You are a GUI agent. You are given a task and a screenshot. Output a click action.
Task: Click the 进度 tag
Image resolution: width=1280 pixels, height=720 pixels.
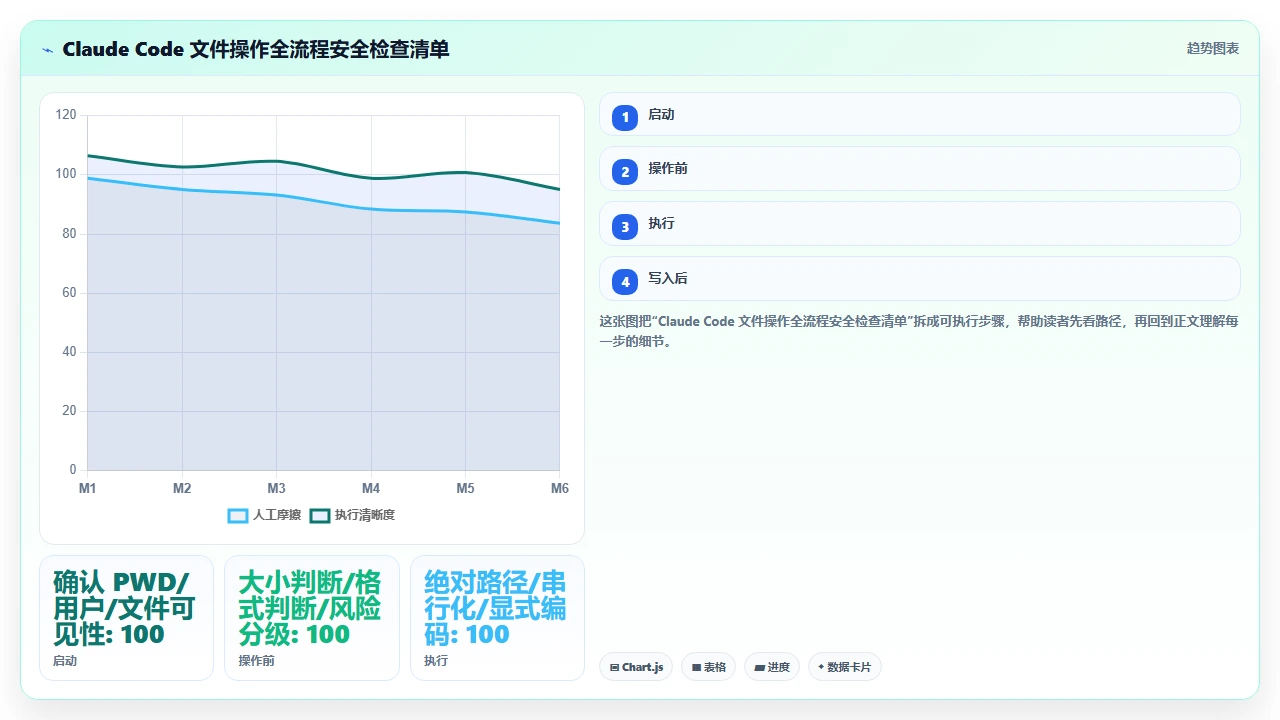point(772,667)
